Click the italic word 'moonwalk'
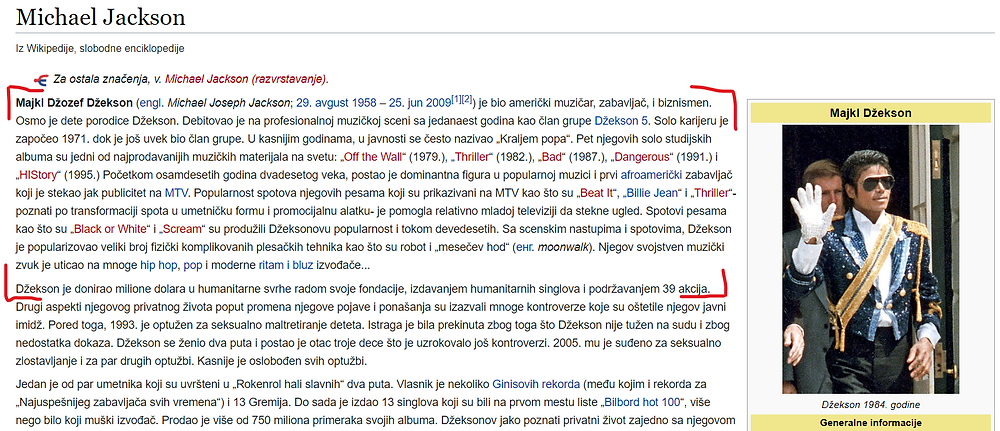Screen dimensions: 1000x431 point(564,247)
